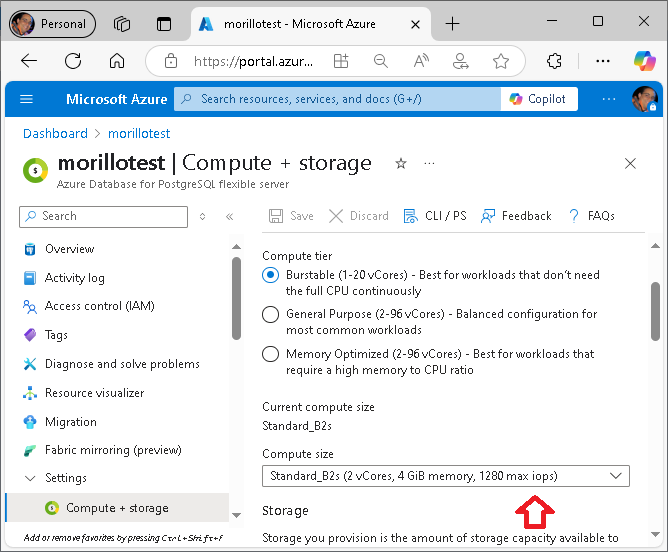Open the FAQs question mark icon
The image size is (668, 552).
pyautogui.click(x=574, y=216)
